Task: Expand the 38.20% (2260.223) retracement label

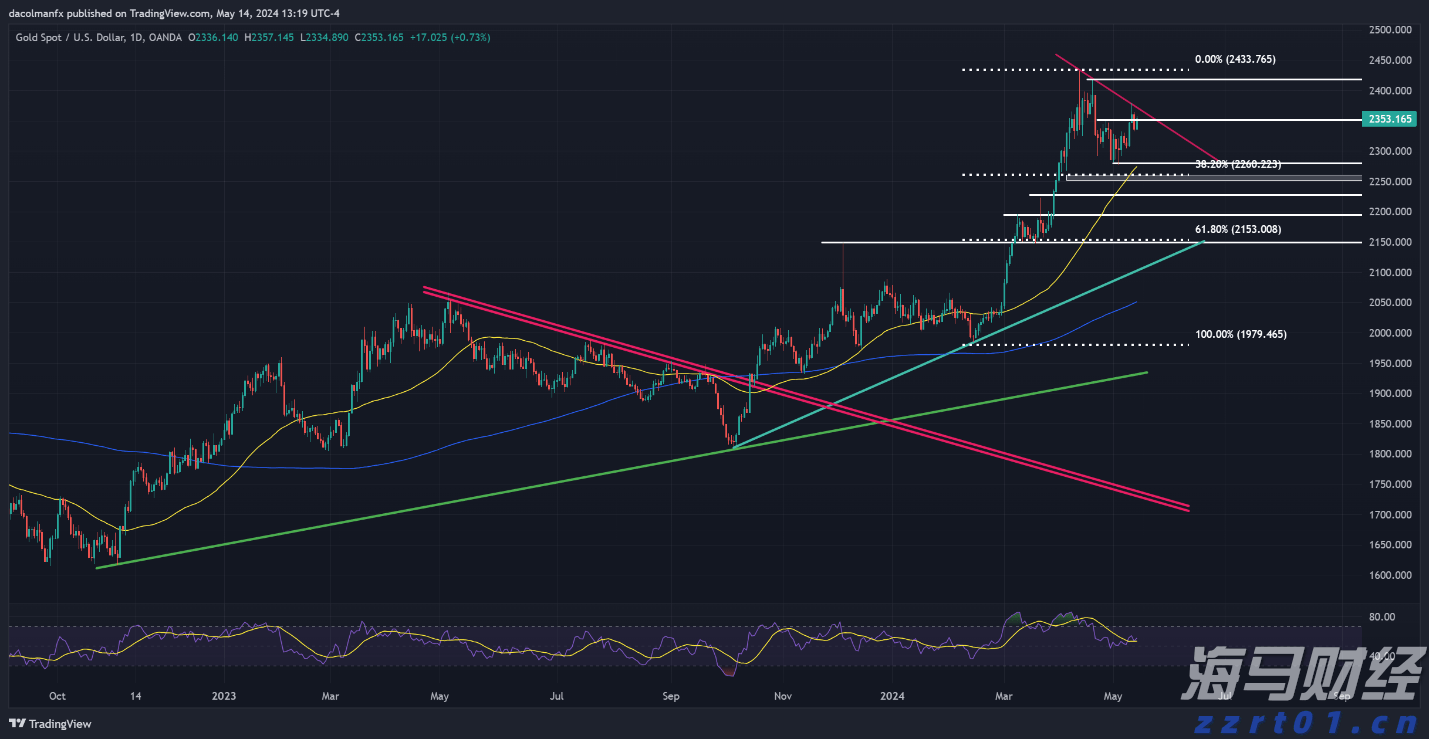Action: coord(1236,164)
